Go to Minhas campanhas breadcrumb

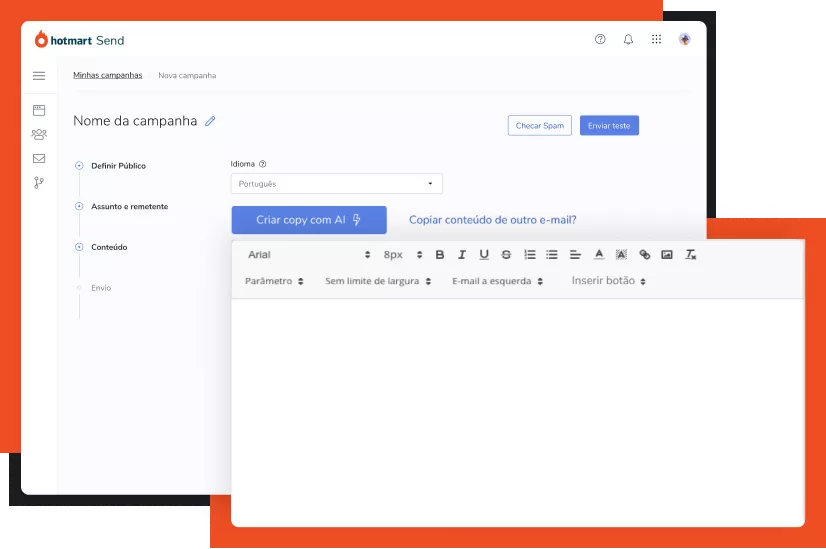(107, 75)
